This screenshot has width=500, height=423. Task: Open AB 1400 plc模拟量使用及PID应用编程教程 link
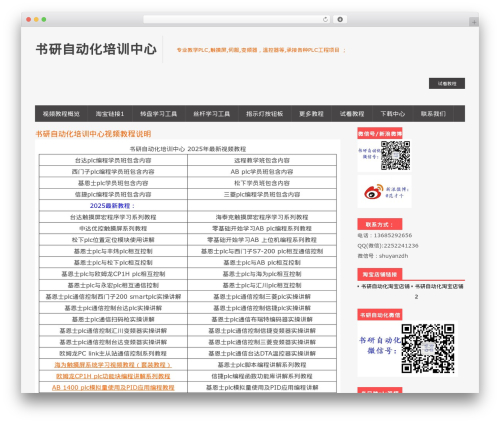pos(113,388)
